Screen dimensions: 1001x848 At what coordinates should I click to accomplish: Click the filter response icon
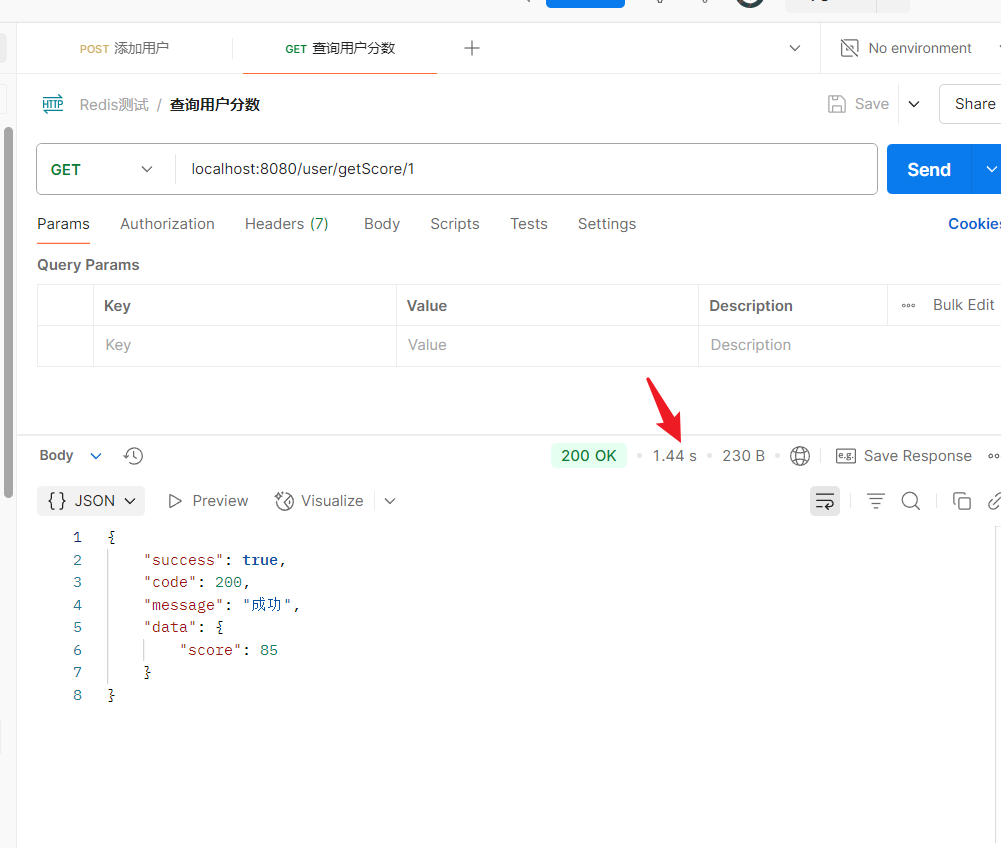tap(876, 501)
